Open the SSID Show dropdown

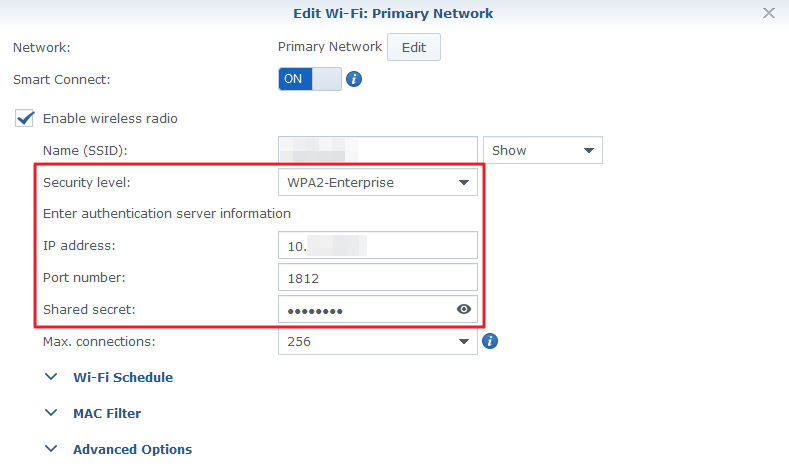543,150
